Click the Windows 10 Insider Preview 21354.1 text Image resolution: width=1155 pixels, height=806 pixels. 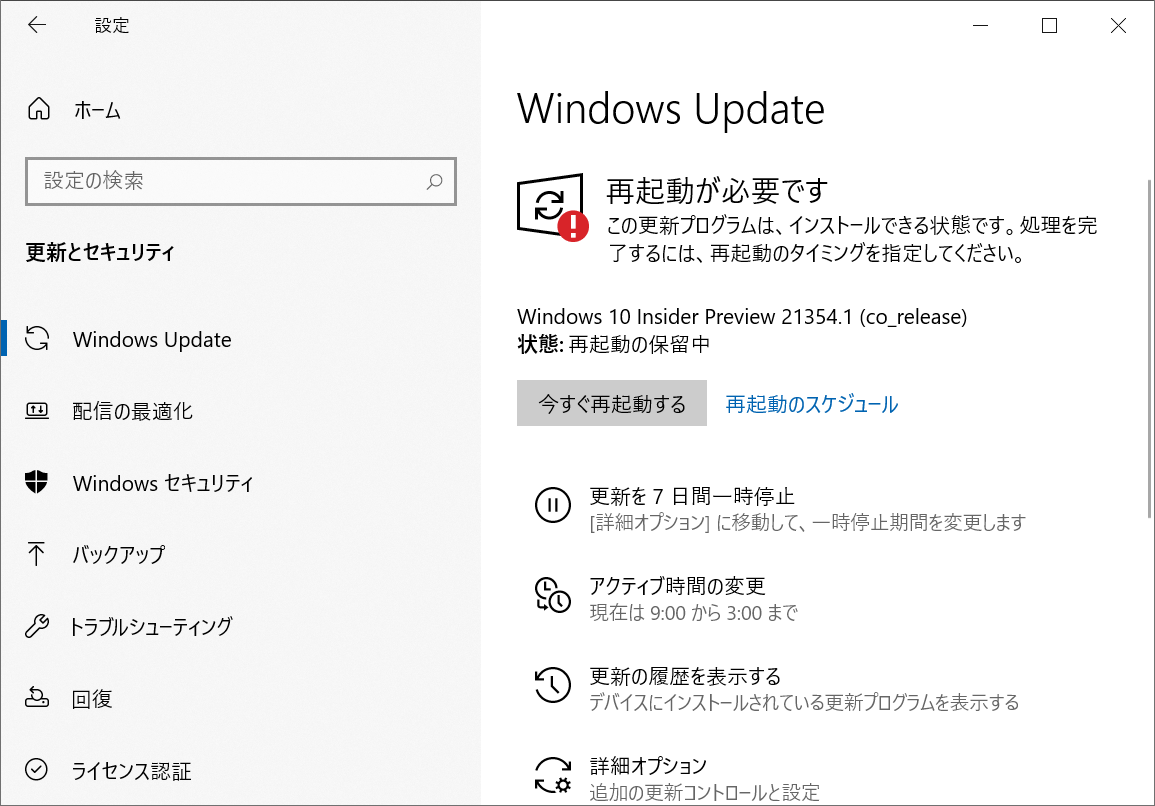[742, 316]
